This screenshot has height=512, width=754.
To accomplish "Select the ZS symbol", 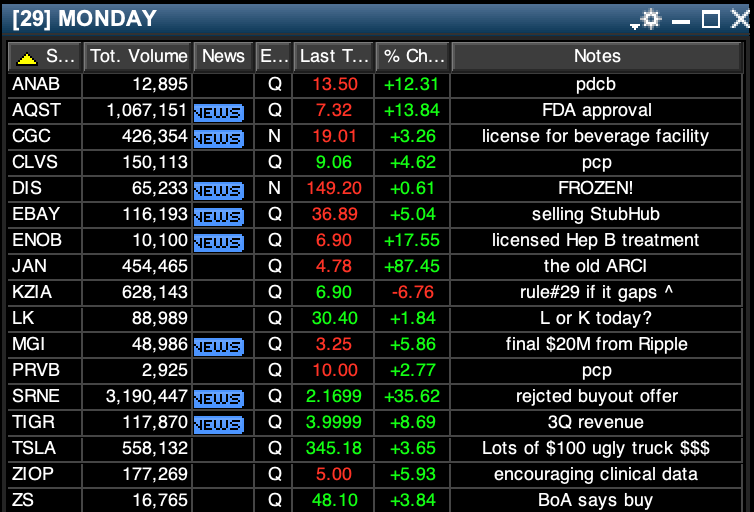I will pos(23,500).
